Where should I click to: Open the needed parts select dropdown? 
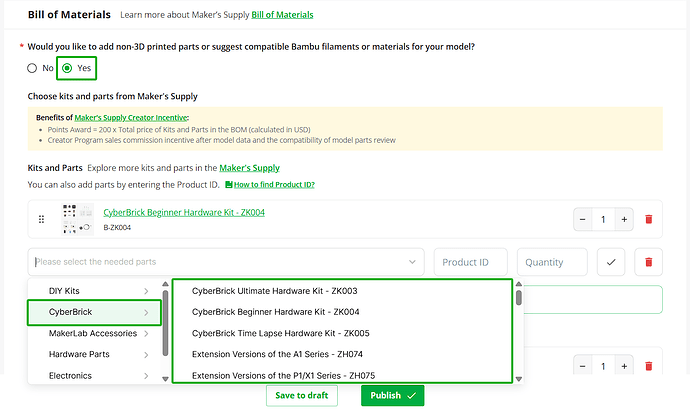point(226,262)
